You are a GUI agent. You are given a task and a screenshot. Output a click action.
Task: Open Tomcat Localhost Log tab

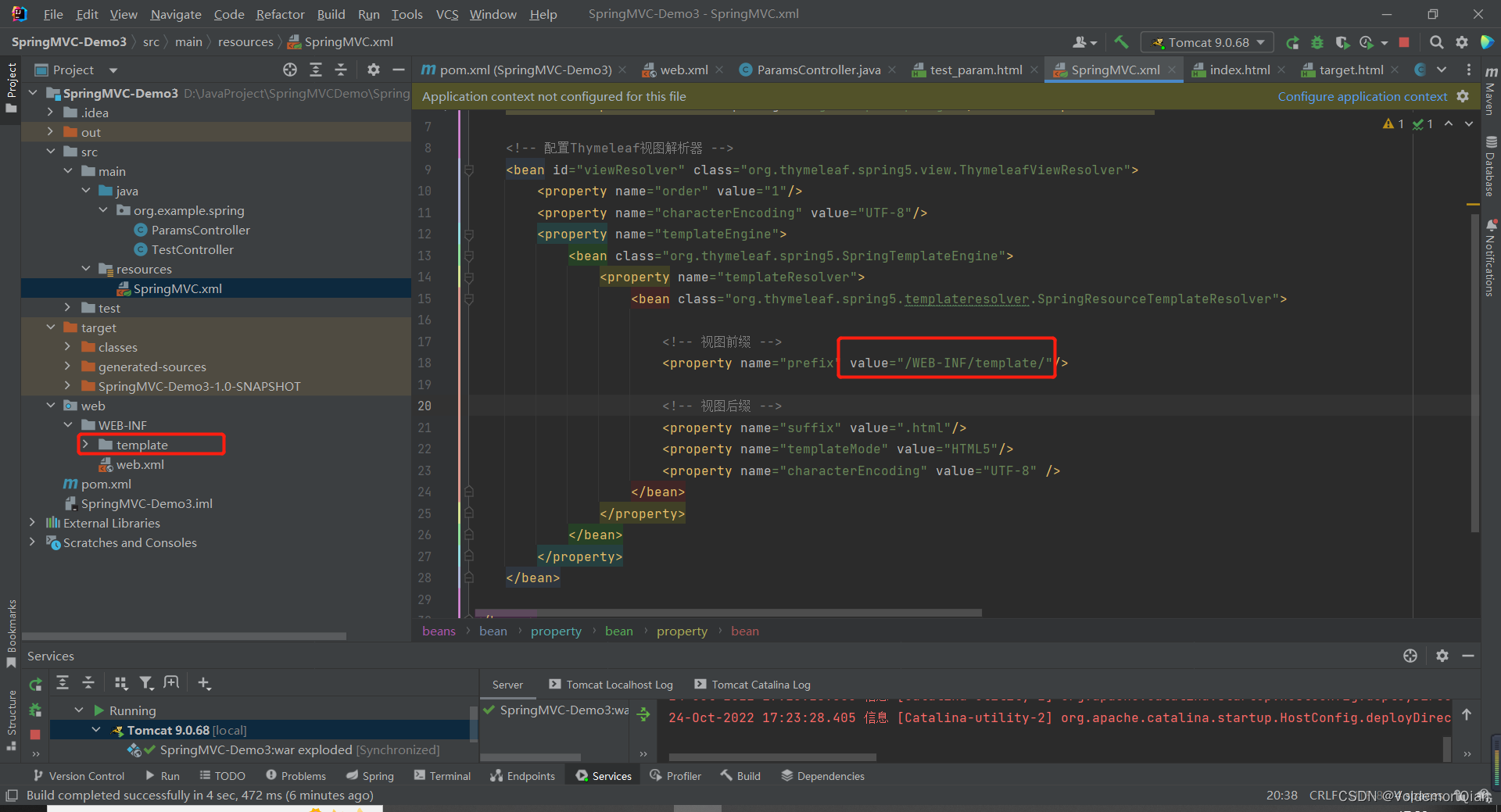(611, 685)
